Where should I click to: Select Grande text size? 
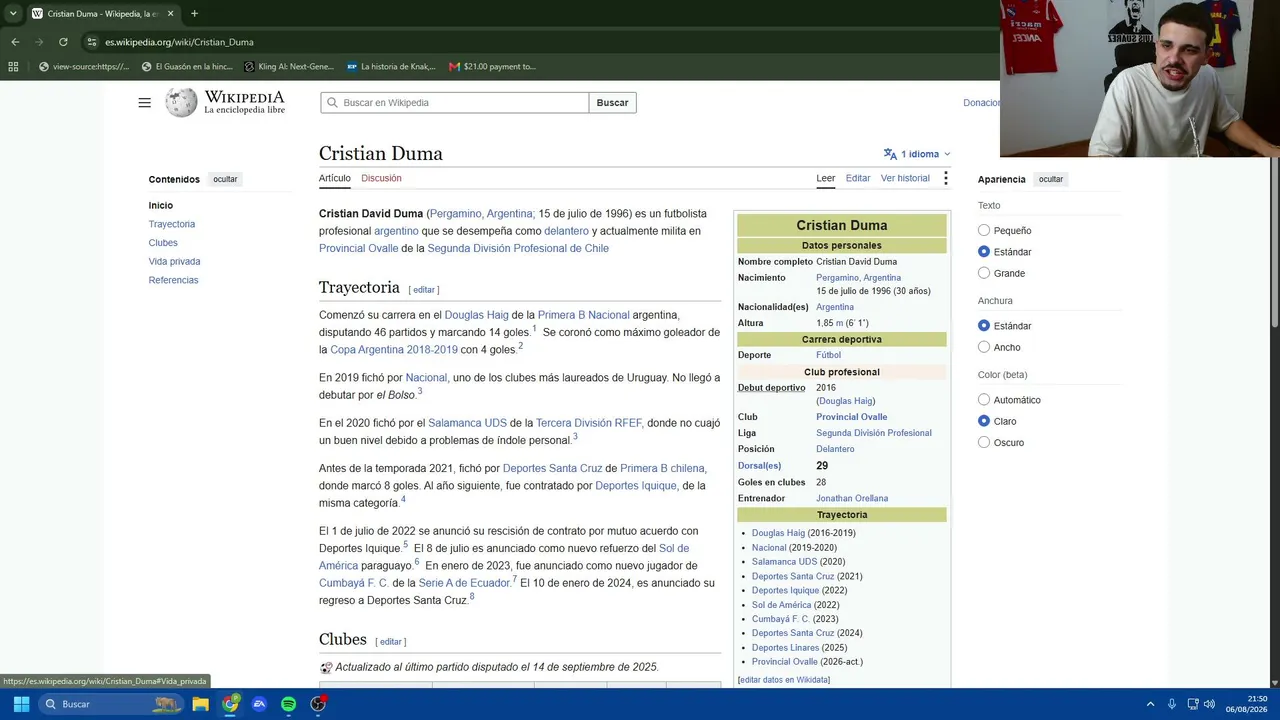[984, 273]
